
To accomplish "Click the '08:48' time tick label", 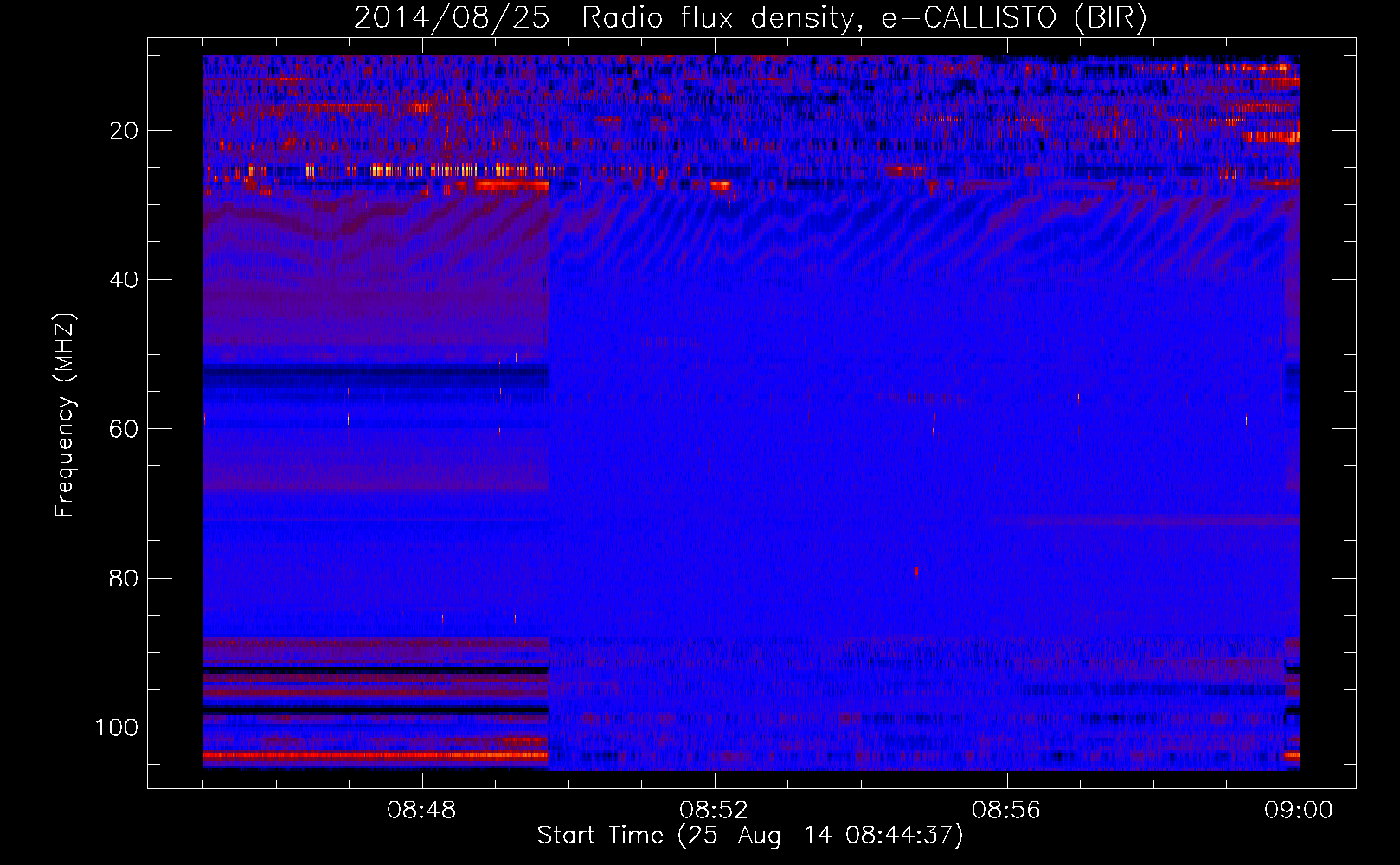I will [x=422, y=811].
